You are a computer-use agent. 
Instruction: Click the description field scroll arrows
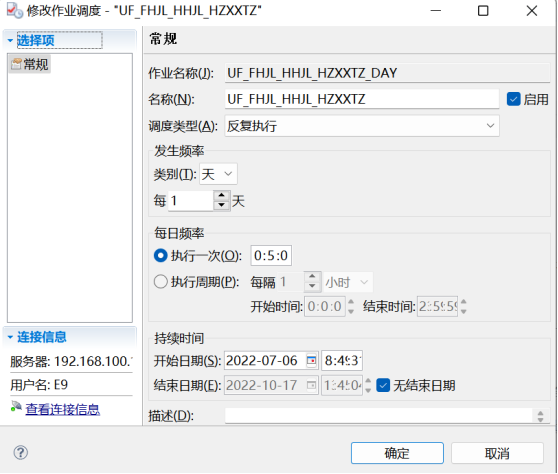(540, 416)
